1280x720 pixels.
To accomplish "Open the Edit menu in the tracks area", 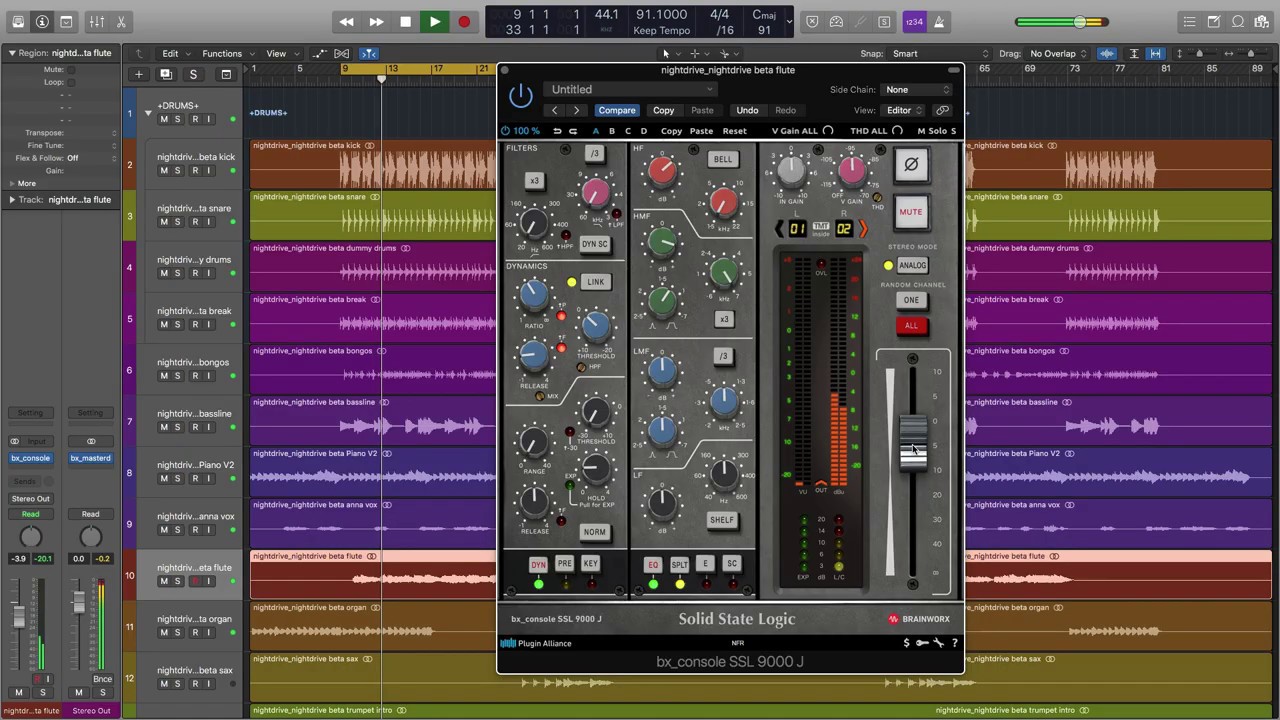I will (x=170, y=54).
